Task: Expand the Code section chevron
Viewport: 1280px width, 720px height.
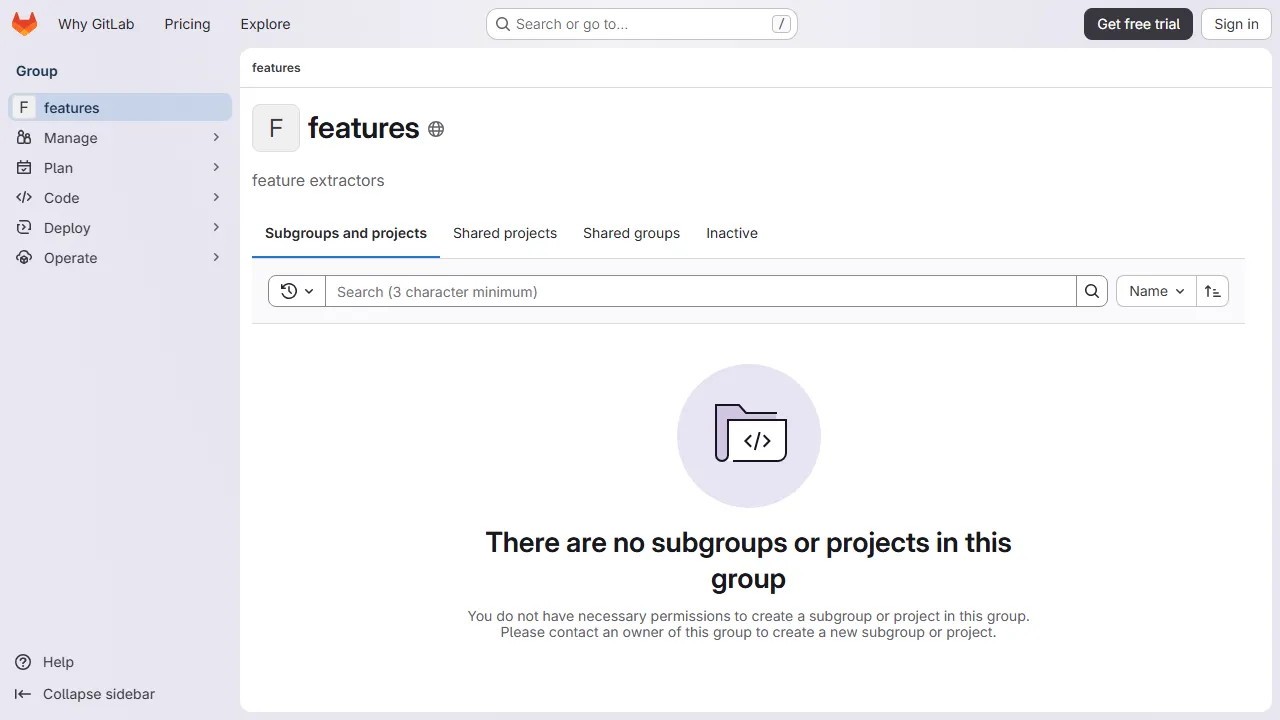Action: [x=216, y=198]
